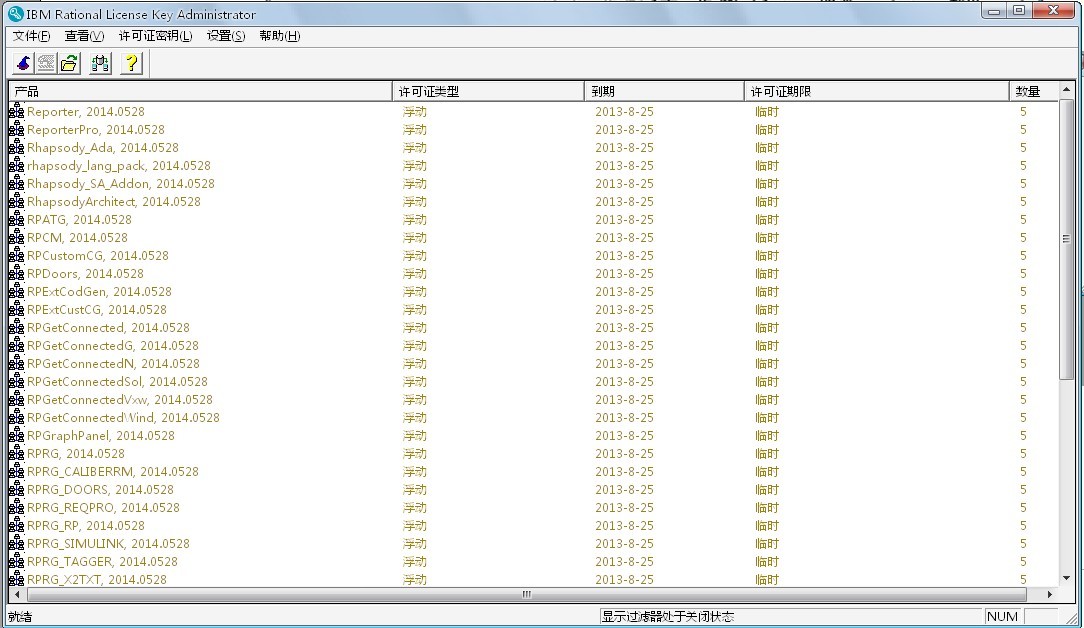This screenshot has width=1084, height=628.
Task: Click the icon beside RPExtCodGen row
Action: (x=17, y=291)
